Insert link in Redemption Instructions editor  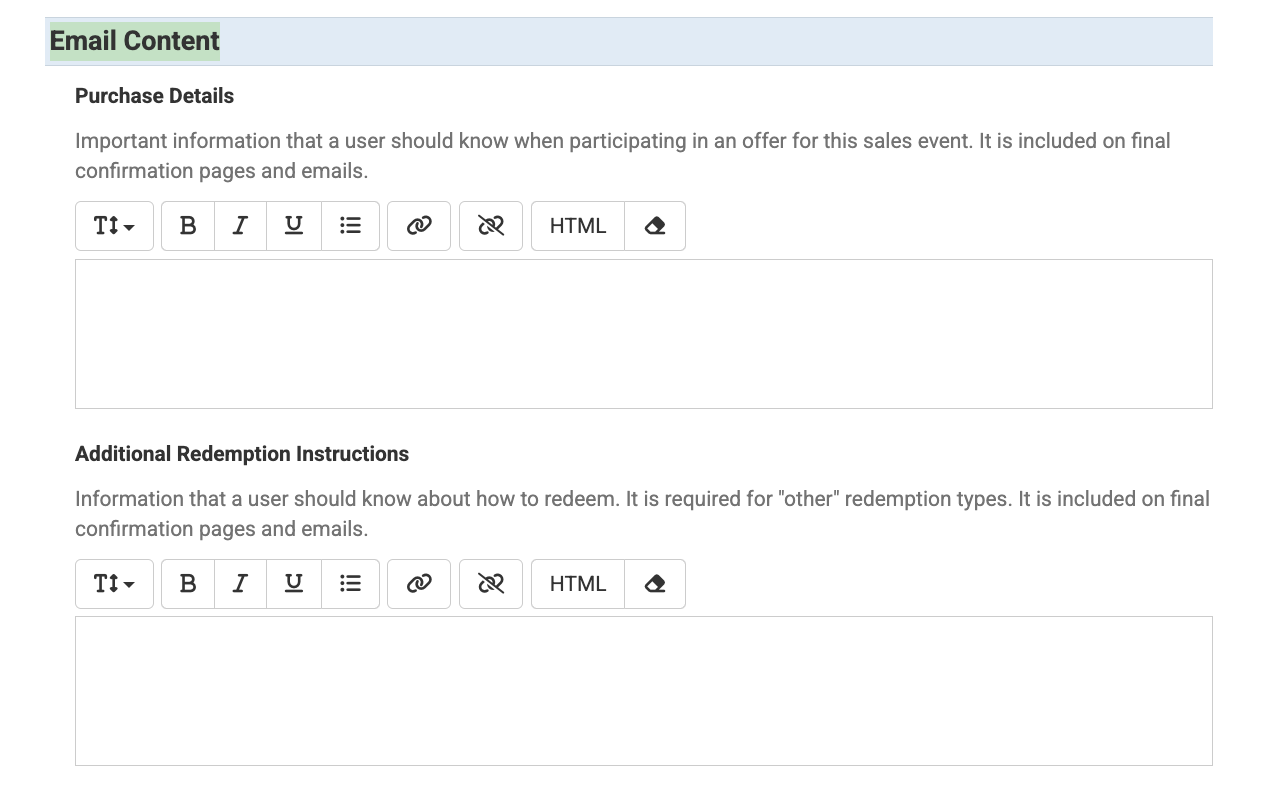coord(419,584)
